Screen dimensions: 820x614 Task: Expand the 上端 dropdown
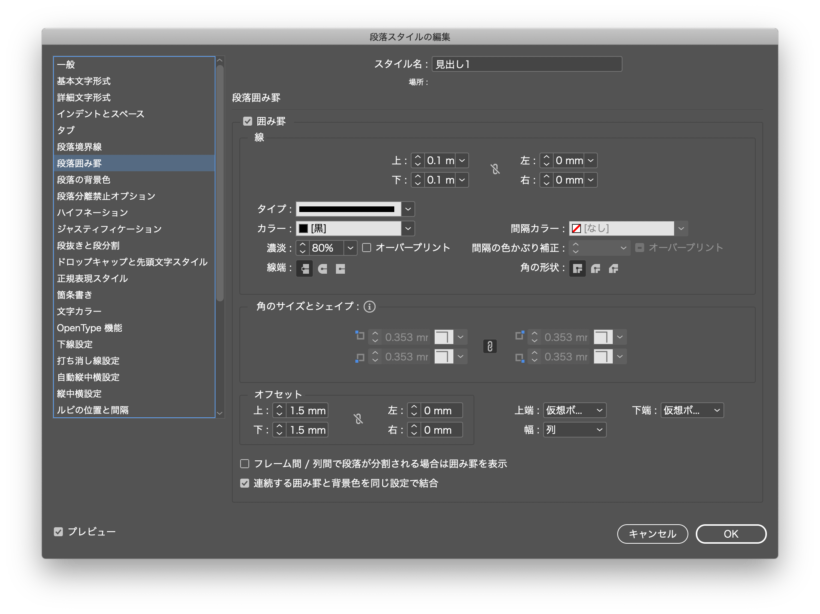pyautogui.click(x=574, y=410)
